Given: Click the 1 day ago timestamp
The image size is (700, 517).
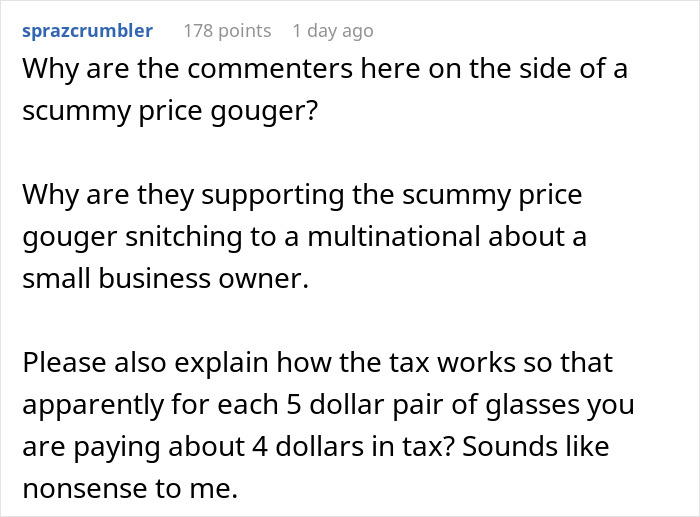Looking at the screenshot, I should click(333, 31).
